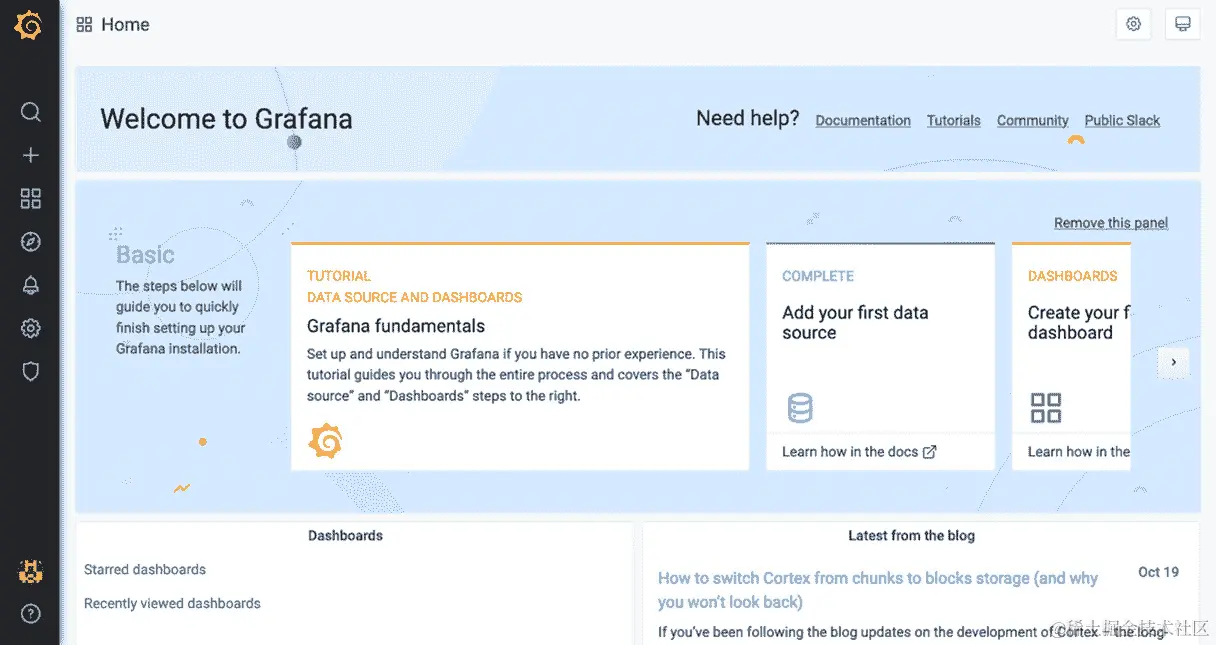Cycle view mode with monitor icon

pyautogui.click(x=1183, y=24)
